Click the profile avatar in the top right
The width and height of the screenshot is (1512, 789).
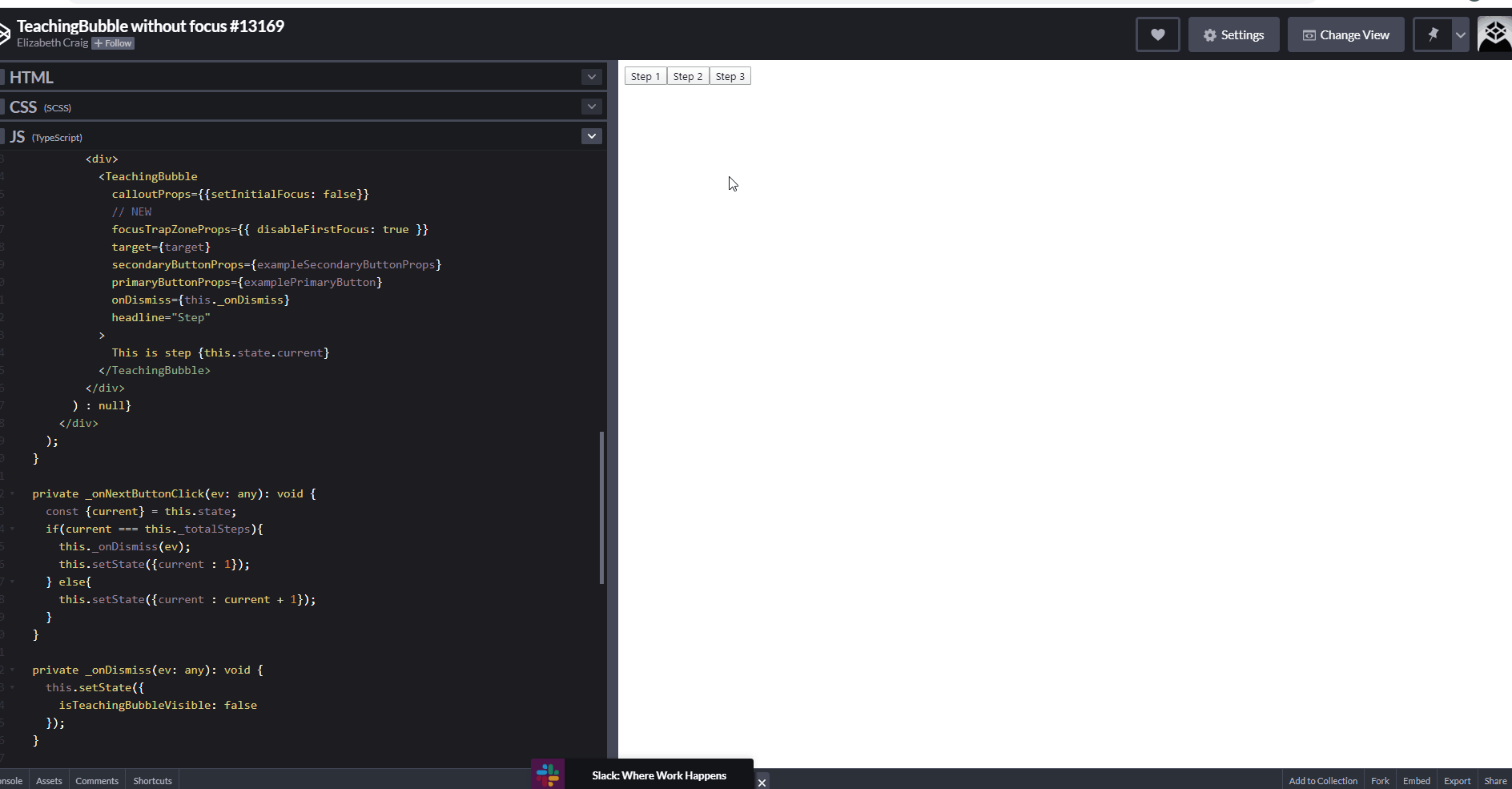point(1494,34)
